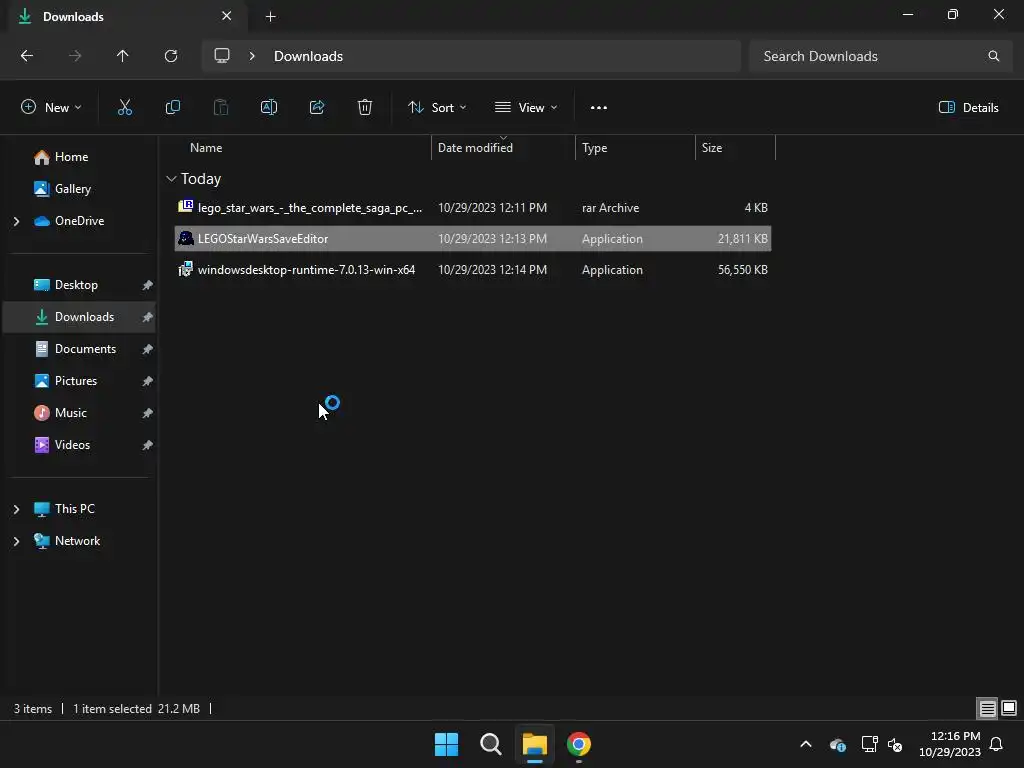
Task: Collapse the Today group
Action: coord(171,179)
